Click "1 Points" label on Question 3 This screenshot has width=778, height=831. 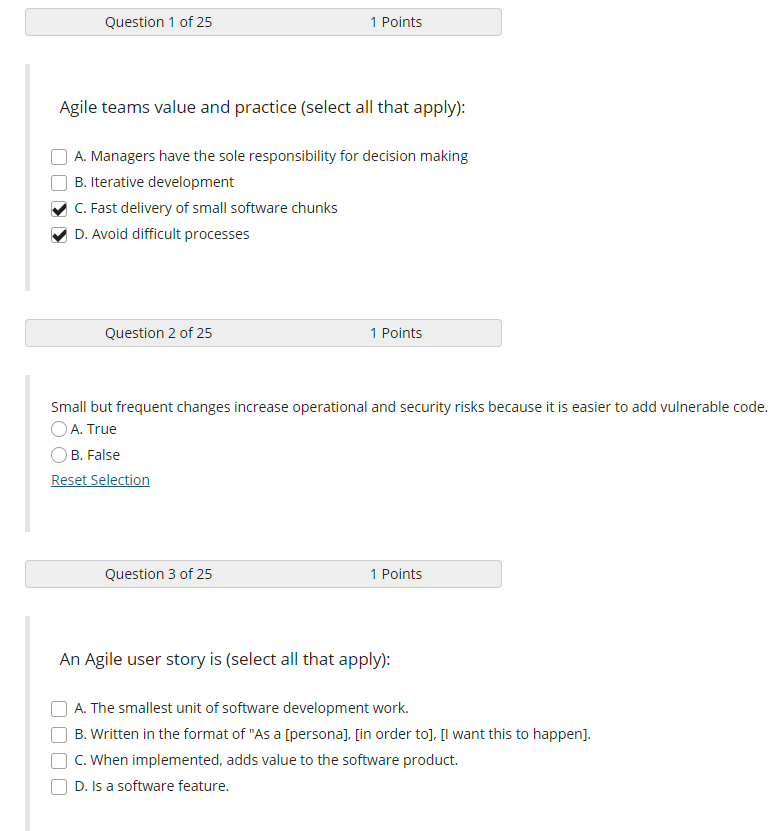tap(396, 573)
